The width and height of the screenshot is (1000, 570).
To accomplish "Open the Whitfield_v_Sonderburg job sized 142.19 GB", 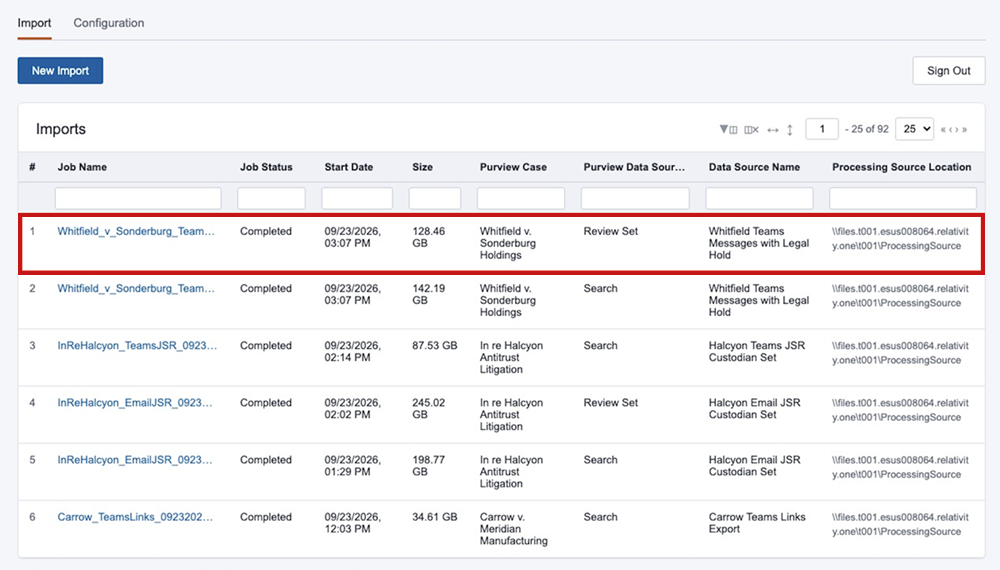I will point(136,289).
